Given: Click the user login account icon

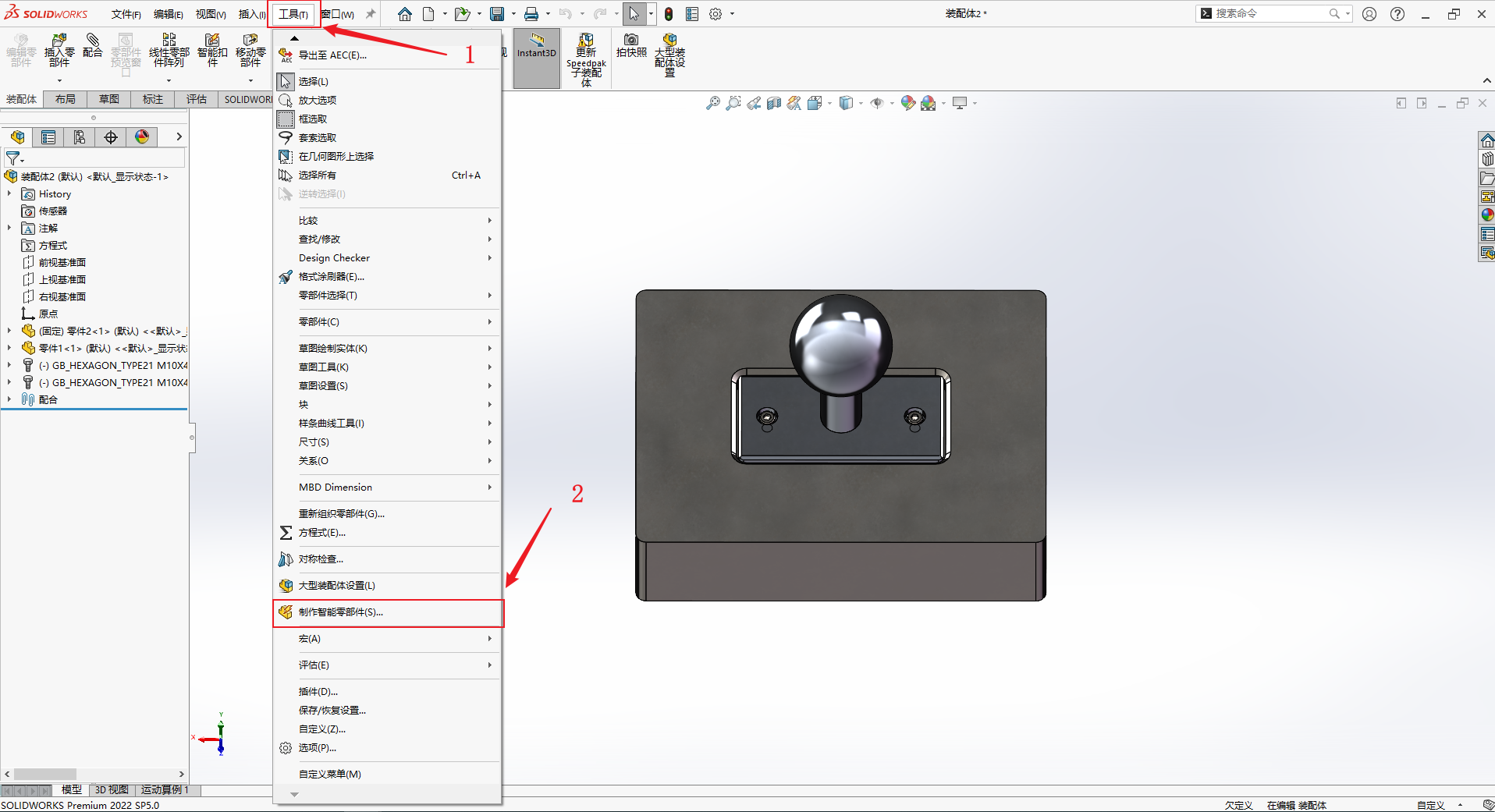Looking at the screenshot, I should point(1369,14).
